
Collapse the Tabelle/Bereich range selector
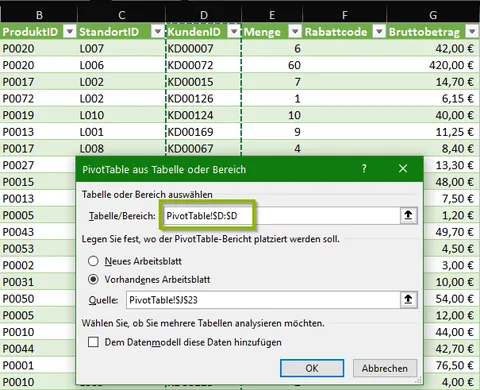click(408, 216)
